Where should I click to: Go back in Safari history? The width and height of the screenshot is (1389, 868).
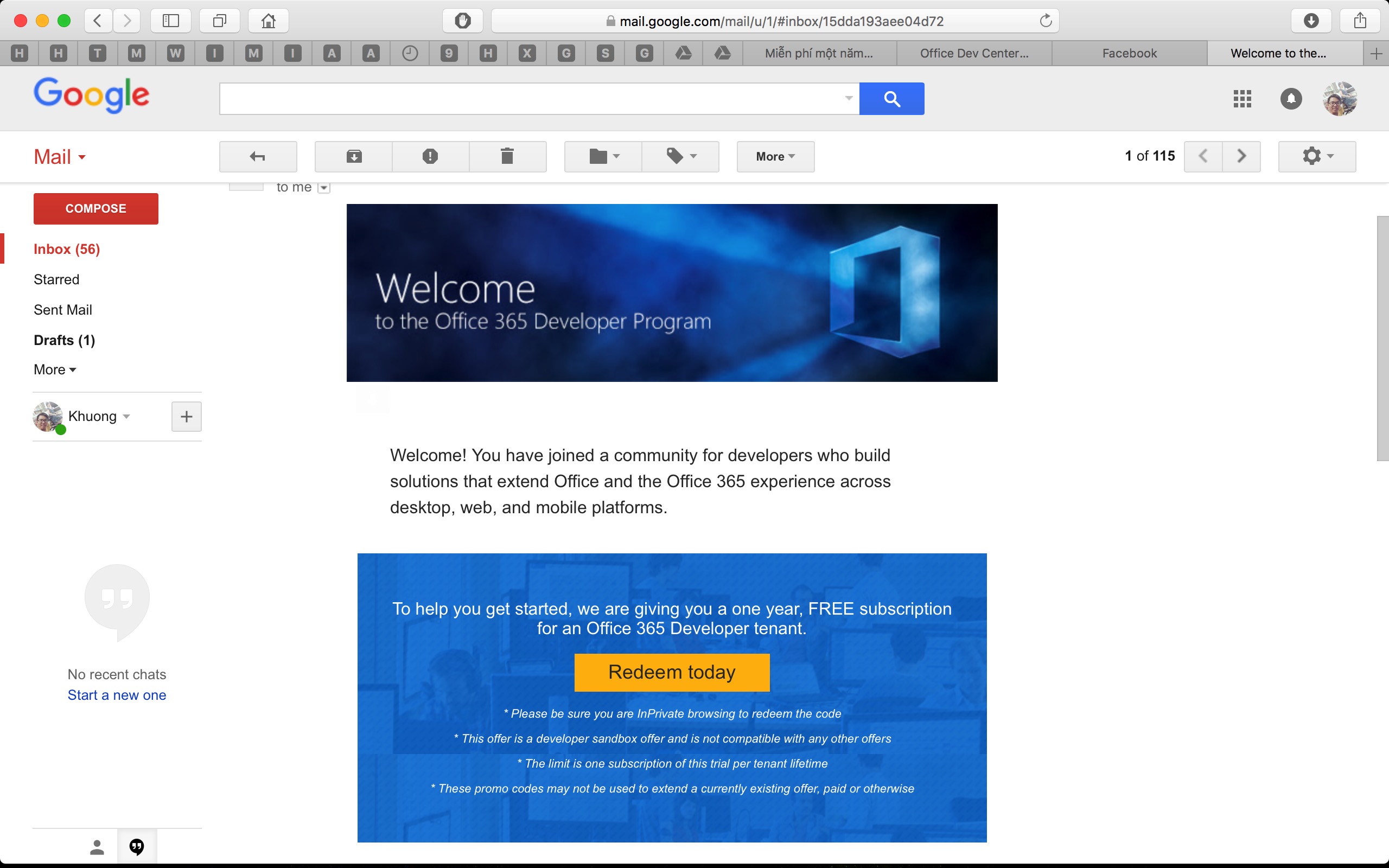tap(98, 21)
